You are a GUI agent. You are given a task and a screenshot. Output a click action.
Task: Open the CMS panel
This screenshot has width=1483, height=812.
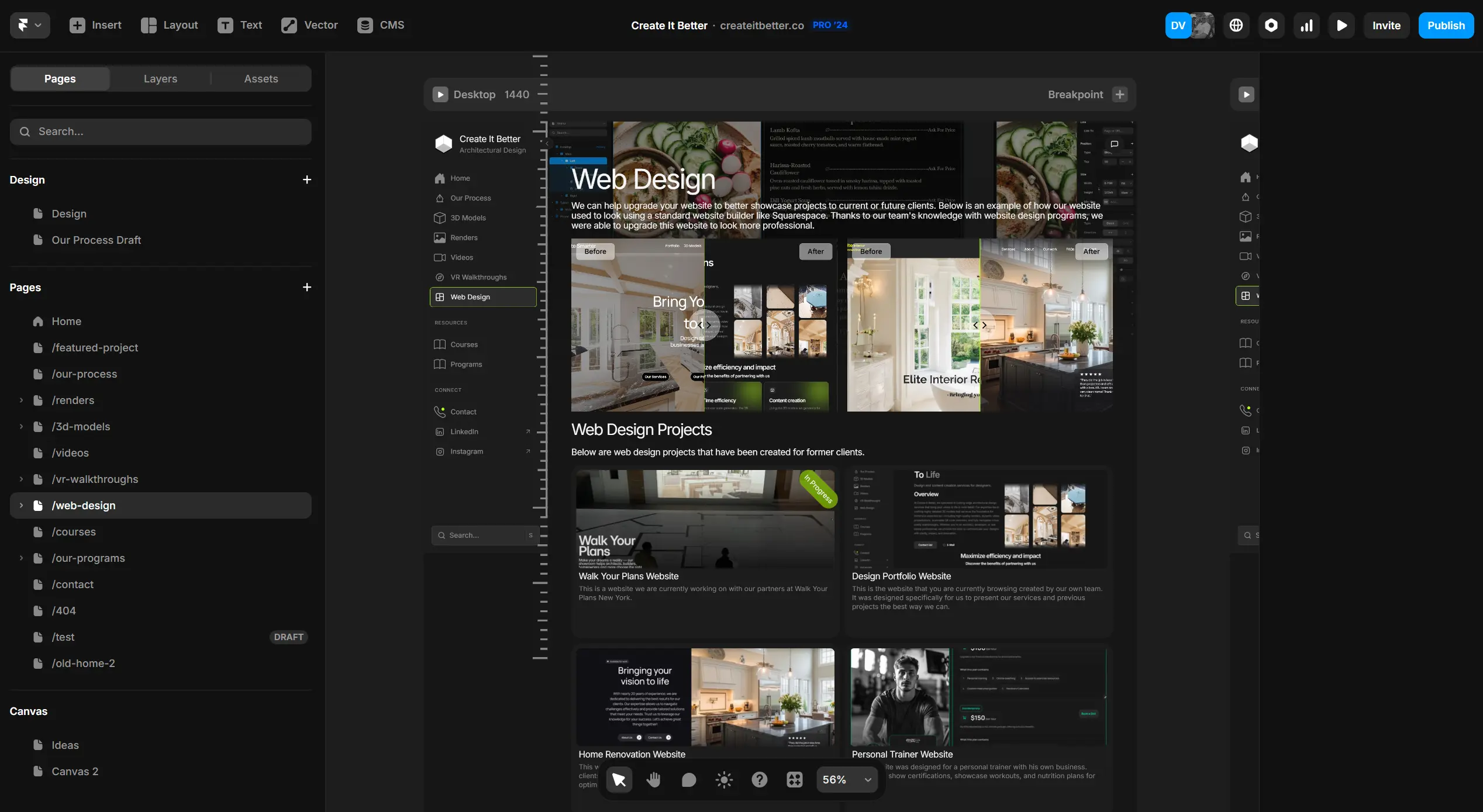[x=381, y=25]
